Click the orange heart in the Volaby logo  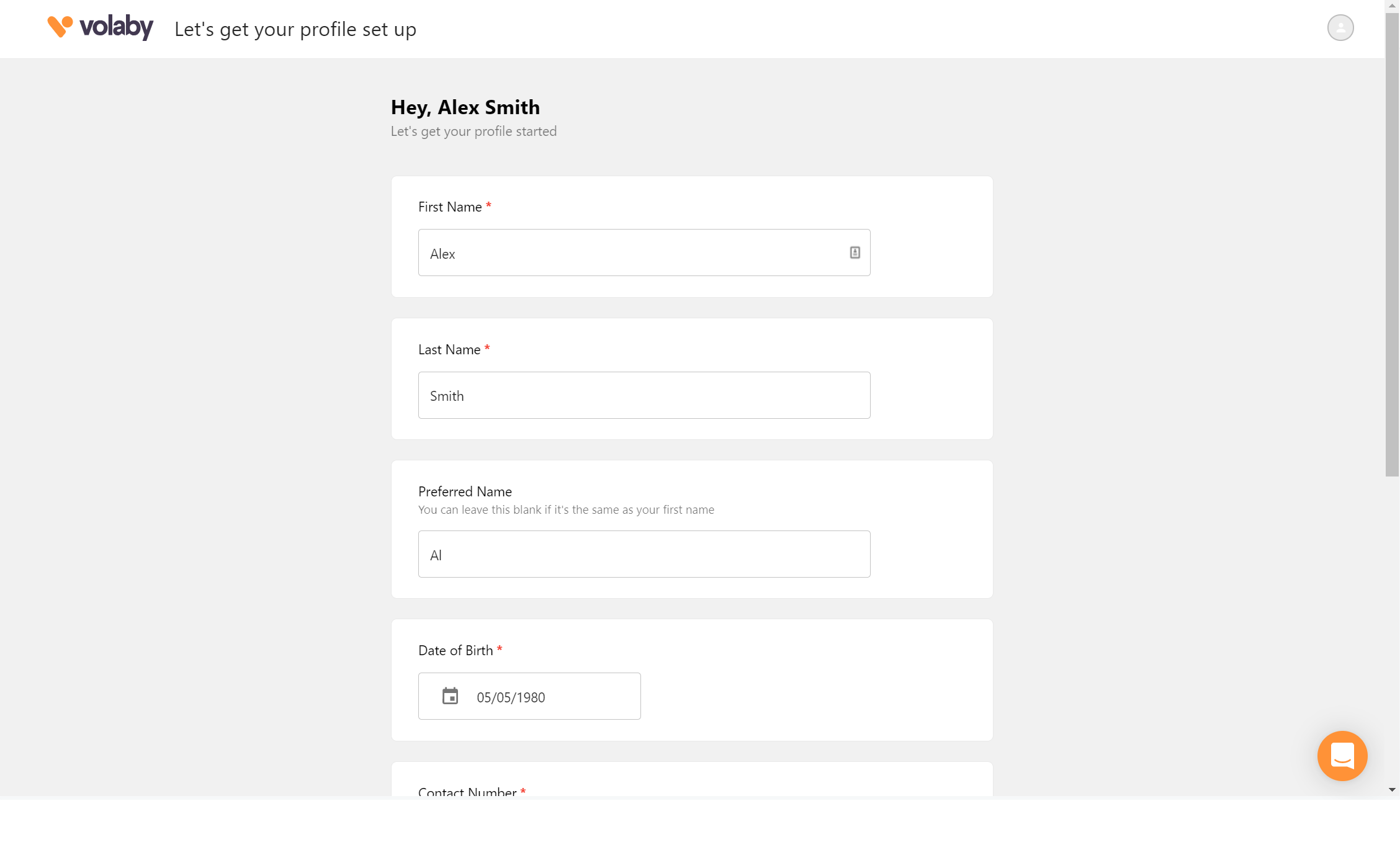59,26
